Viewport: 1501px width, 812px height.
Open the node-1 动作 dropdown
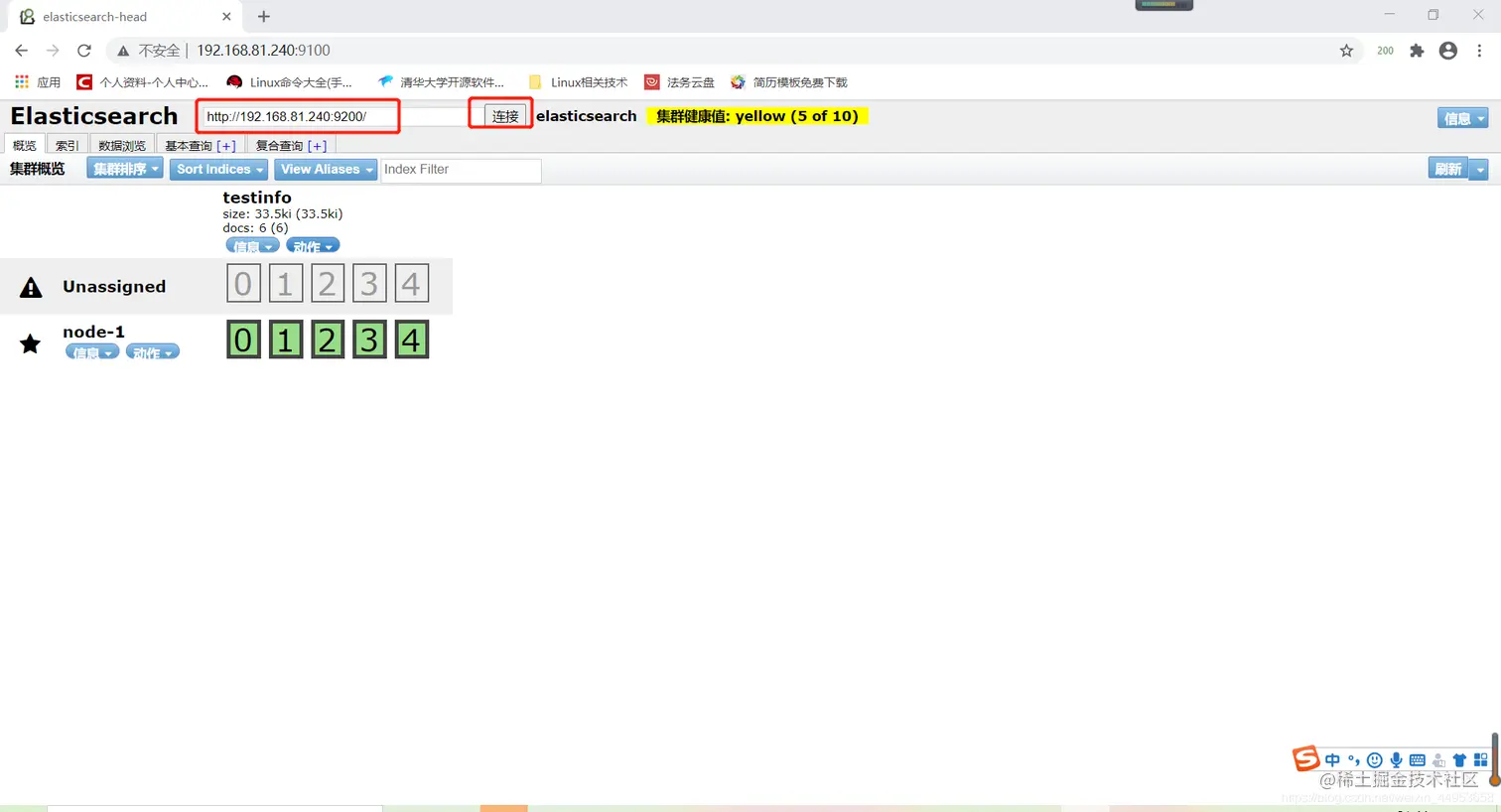pos(153,351)
